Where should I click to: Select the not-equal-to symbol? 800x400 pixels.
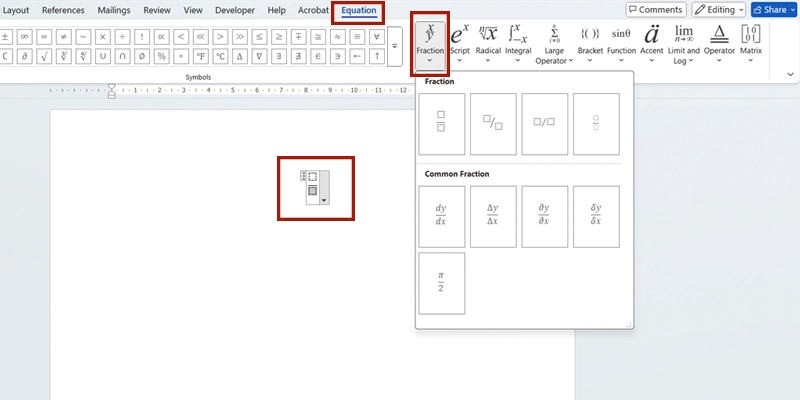pos(63,37)
